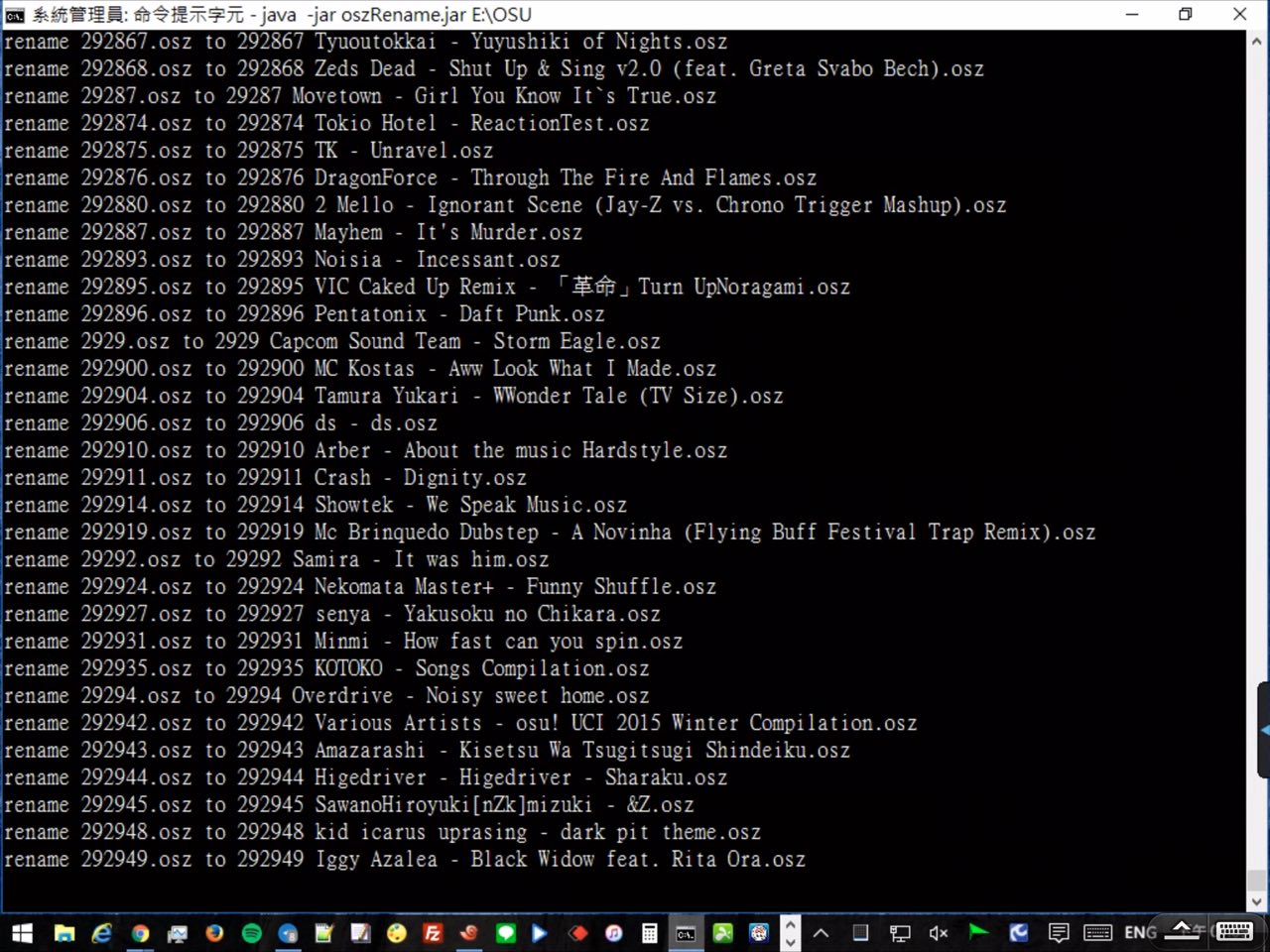1270x952 pixels.
Task: Close the command prompt window
Action: click(x=1240, y=15)
